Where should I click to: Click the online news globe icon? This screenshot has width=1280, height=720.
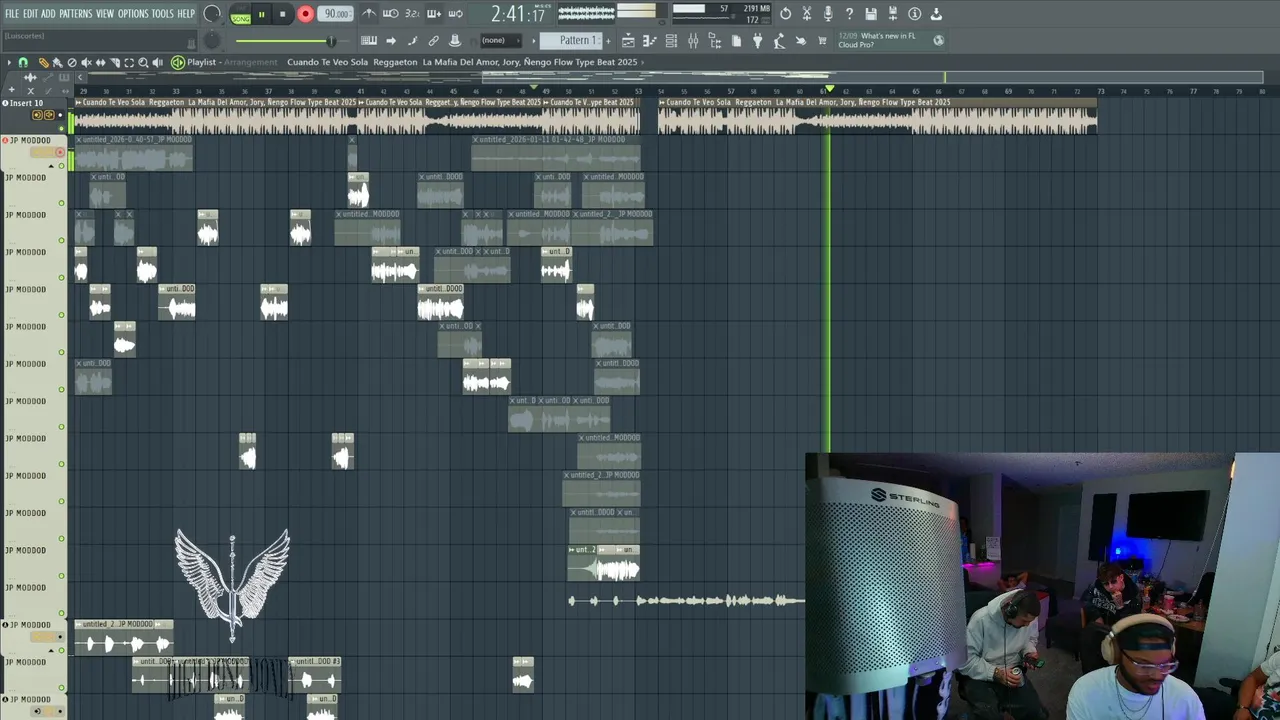[x=938, y=40]
